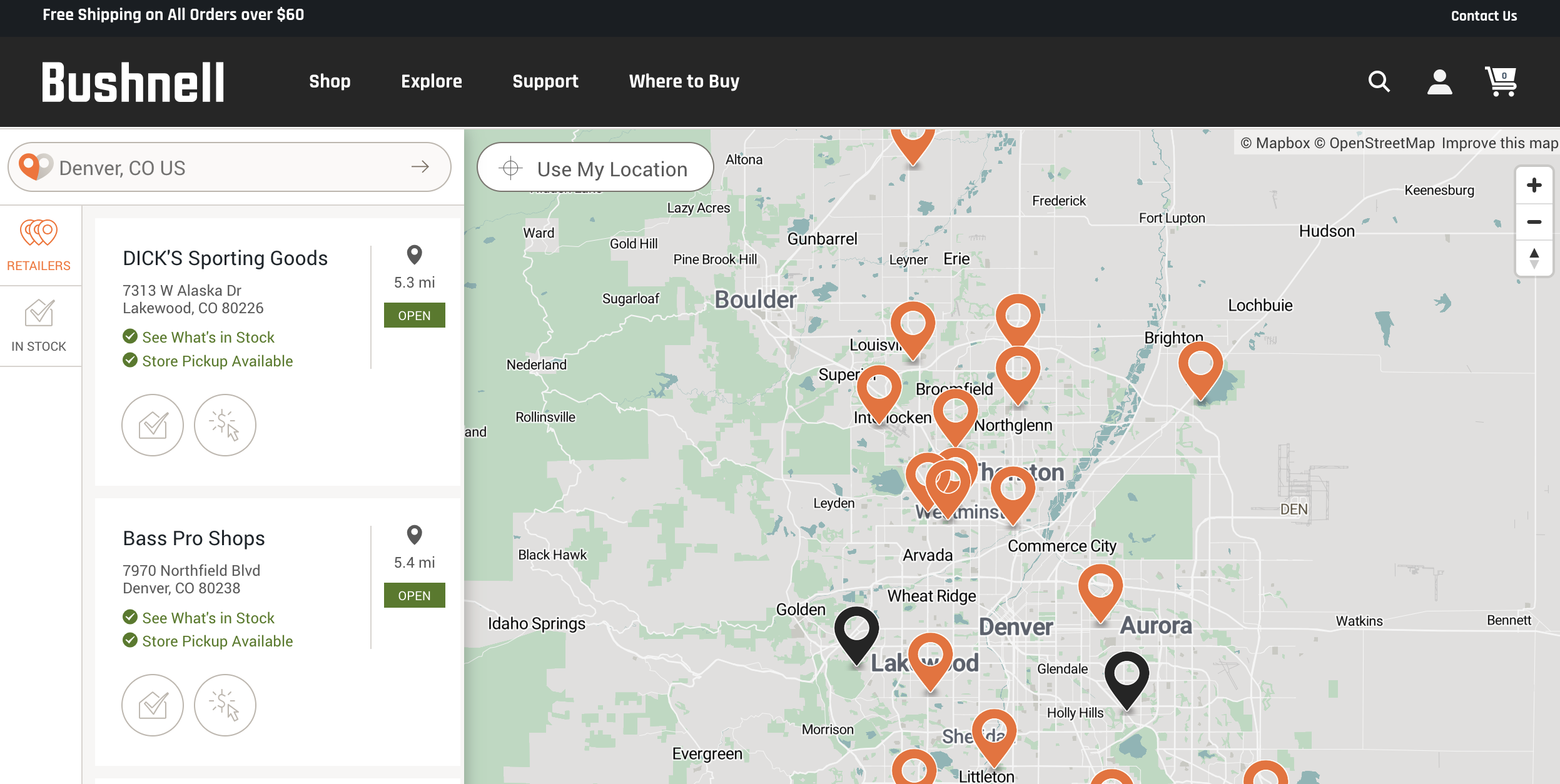Select orange map pin near Brighton
This screenshot has width=1560, height=784.
pos(1200,371)
